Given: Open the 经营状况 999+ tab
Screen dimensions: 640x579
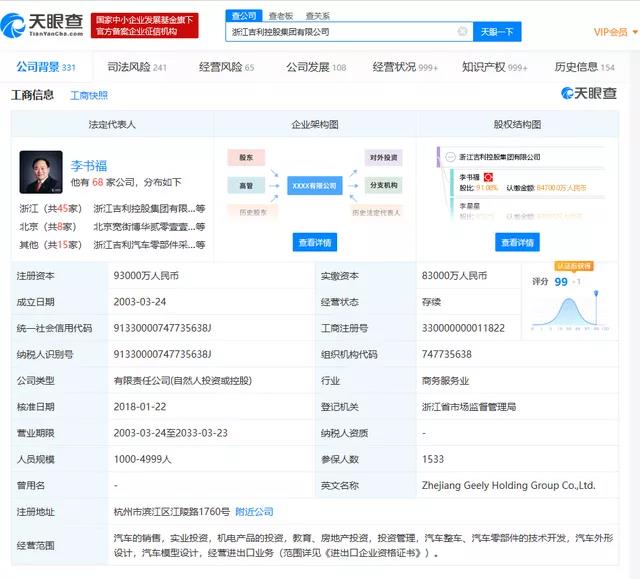Looking at the screenshot, I should click(404, 67).
